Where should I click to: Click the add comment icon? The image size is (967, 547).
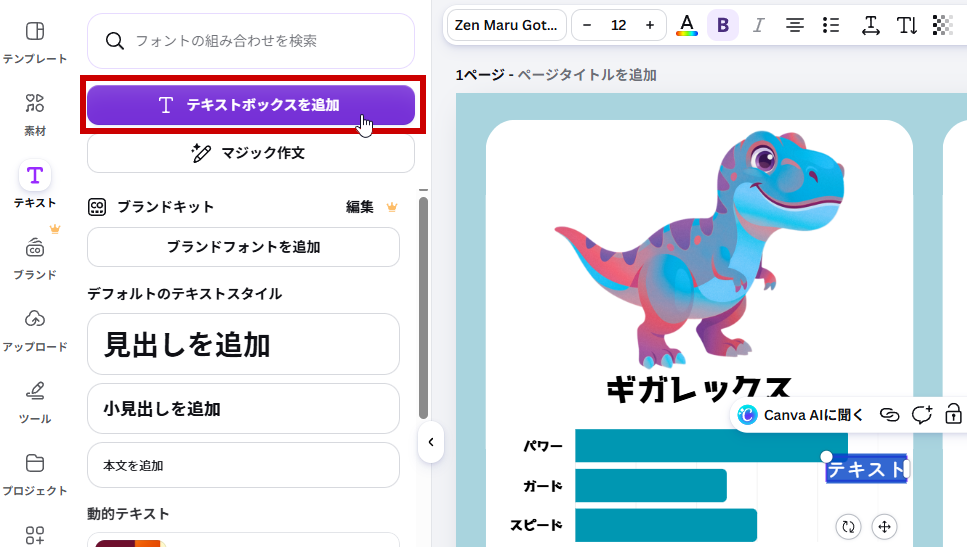click(921, 416)
